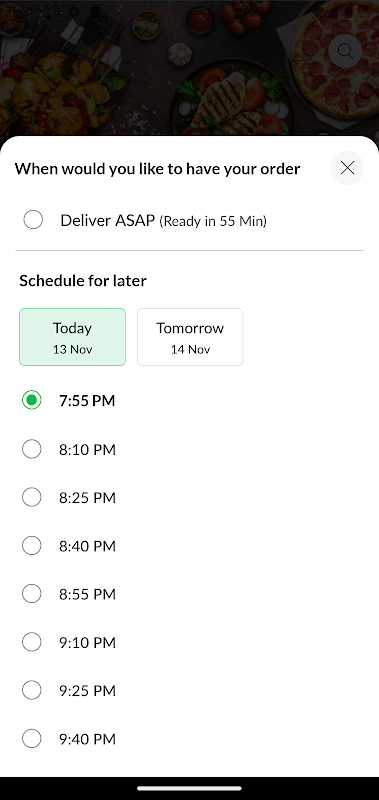
Task: Close the order time sheet
Action: click(x=347, y=168)
